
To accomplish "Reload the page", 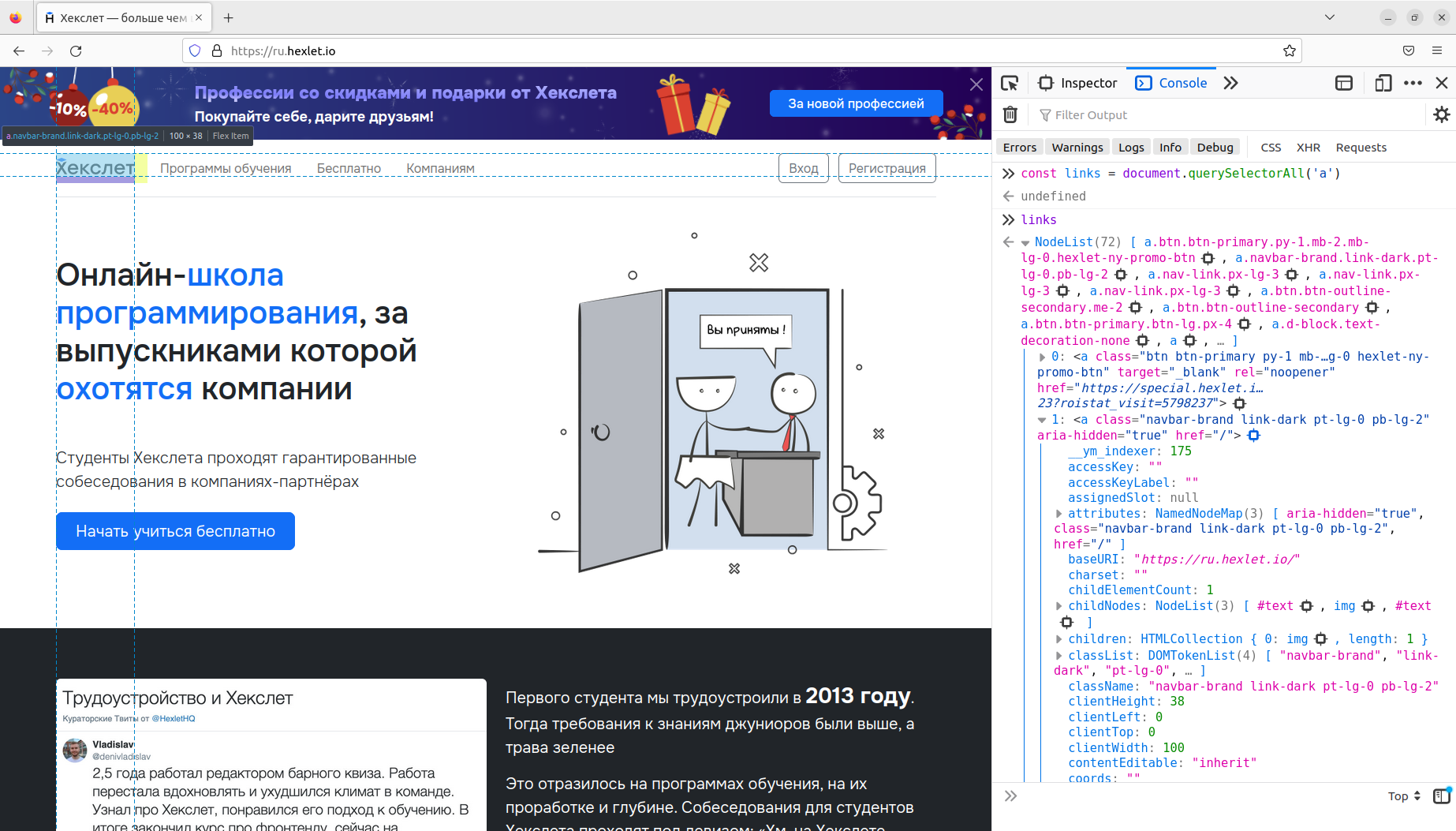I will point(76,51).
